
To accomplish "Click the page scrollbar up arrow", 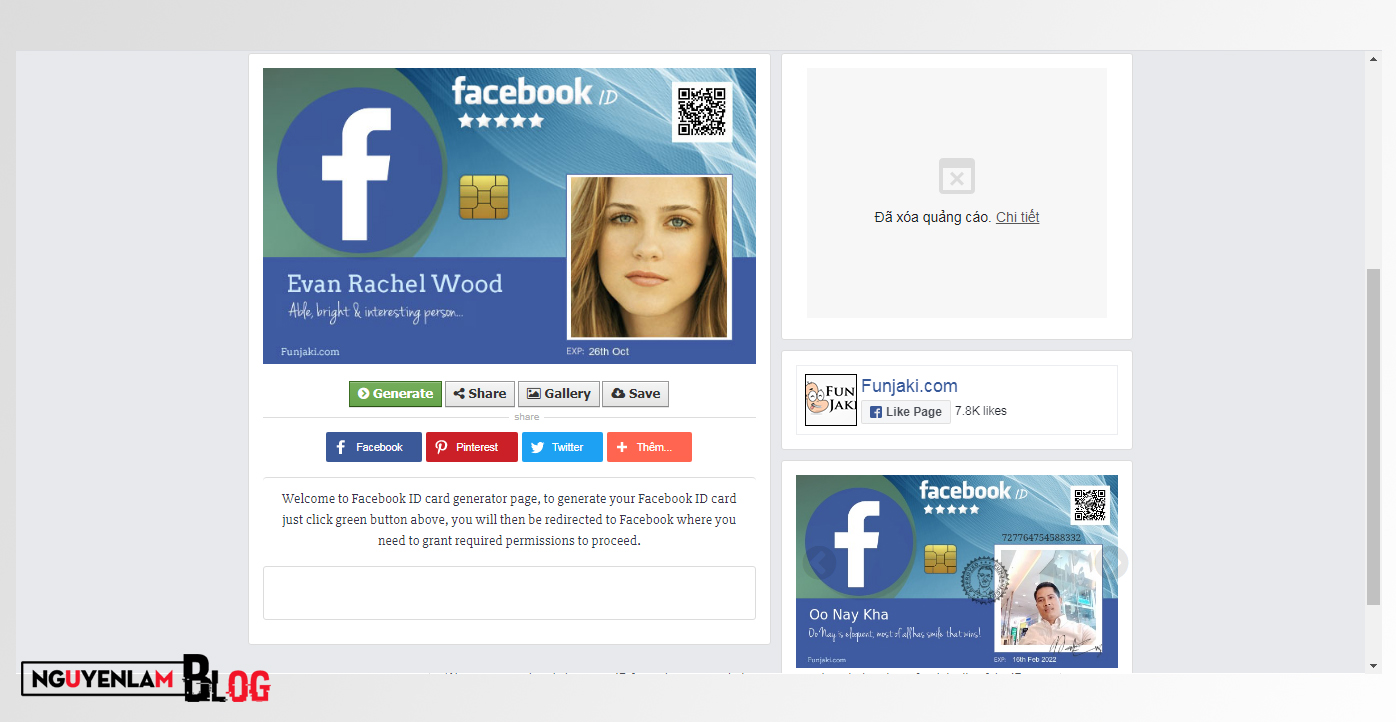I will click(1374, 60).
